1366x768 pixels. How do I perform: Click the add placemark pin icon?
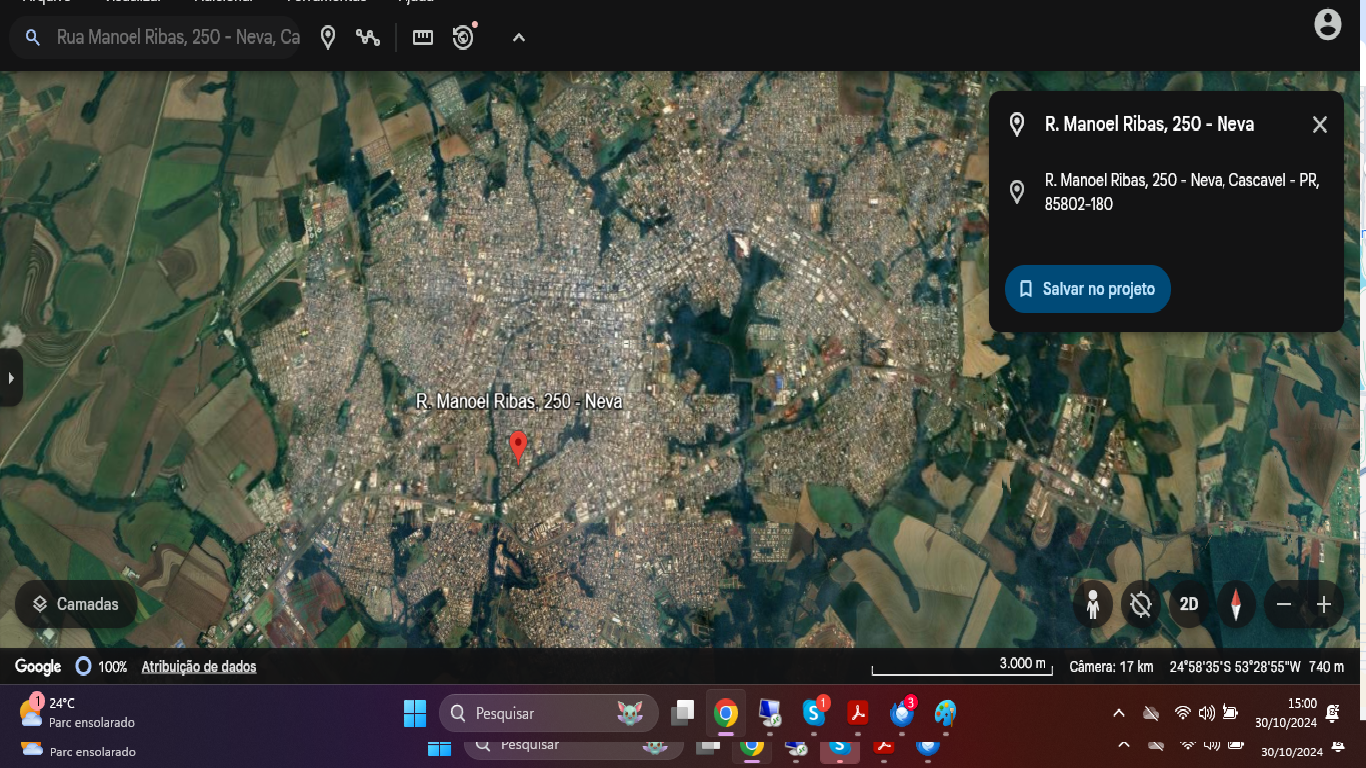pos(328,38)
